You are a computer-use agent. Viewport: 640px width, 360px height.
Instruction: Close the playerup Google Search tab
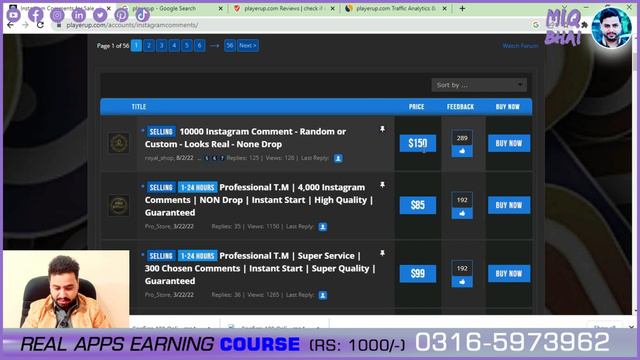tap(220, 8)
